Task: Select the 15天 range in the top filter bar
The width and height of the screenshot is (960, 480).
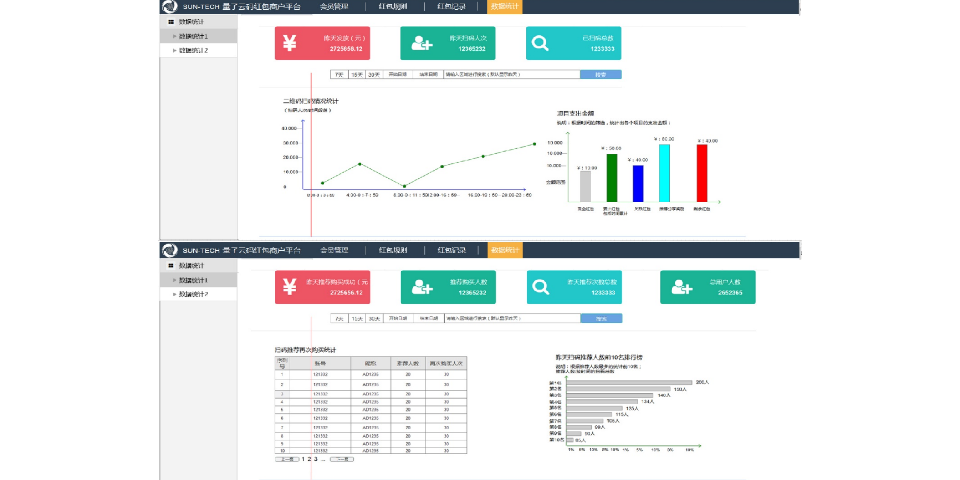Action: pos(357,74)
